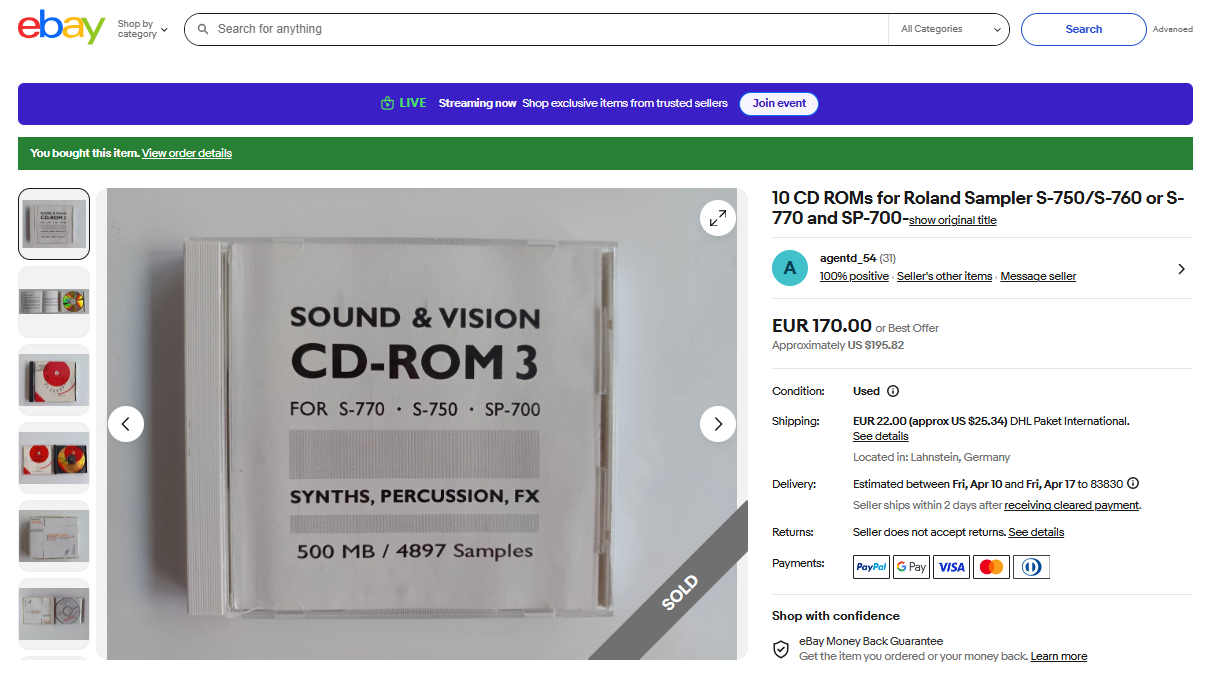Screen dimensions: 1209x676
Task: Click the Condition info icon next to Used
Action: pos(893,391)
